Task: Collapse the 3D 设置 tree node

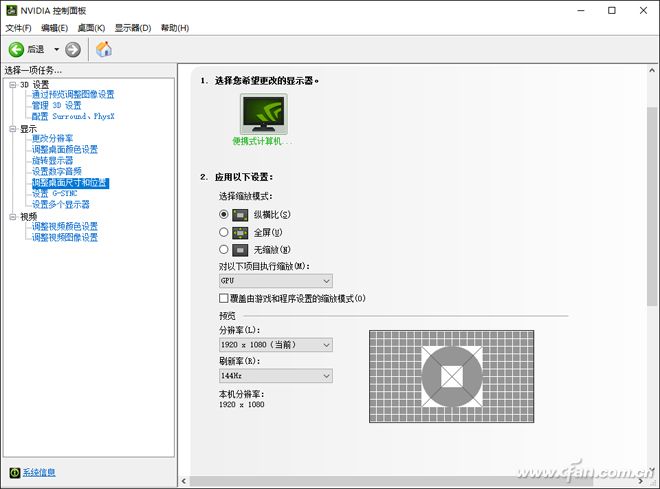Action: [13, 85]
